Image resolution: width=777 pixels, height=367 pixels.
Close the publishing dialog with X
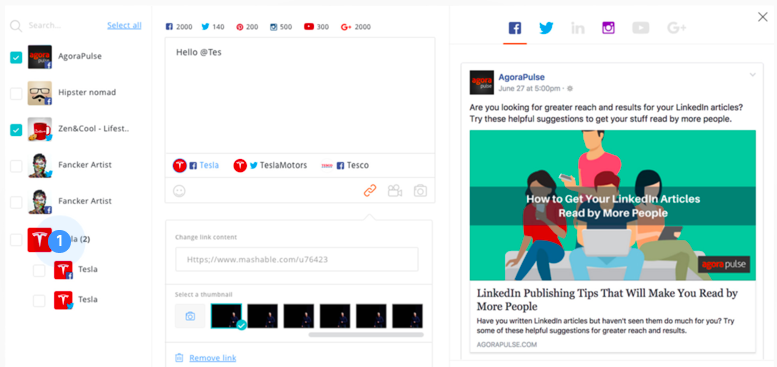[x=763, y=17]
